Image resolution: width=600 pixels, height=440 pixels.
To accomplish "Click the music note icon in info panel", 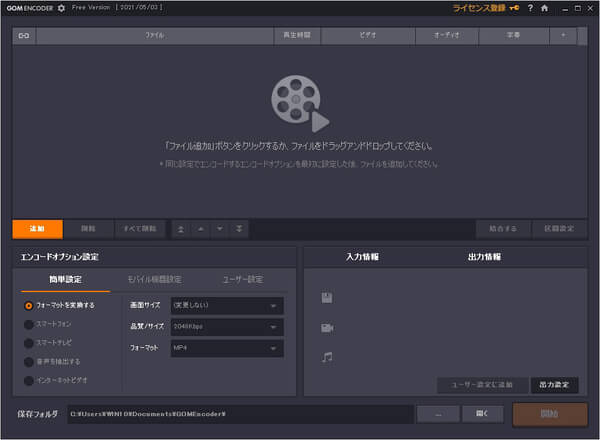I will tap(327, 357).
